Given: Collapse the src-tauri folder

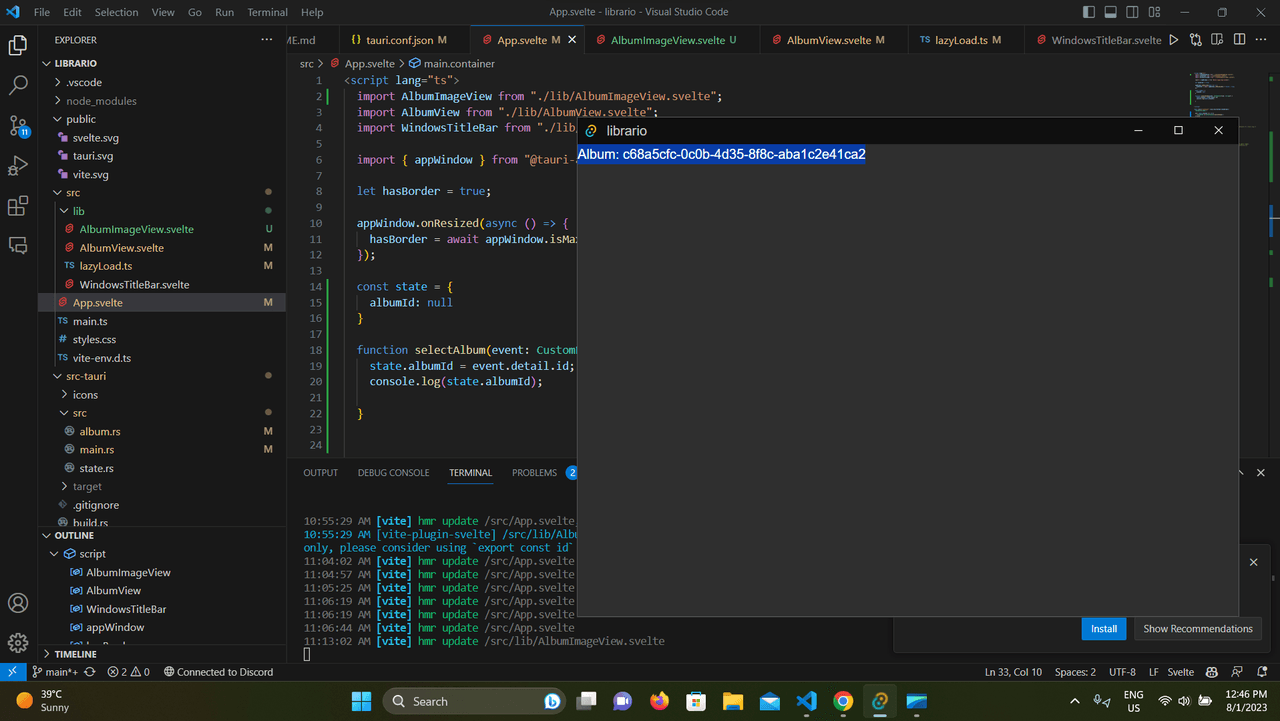Looking at the screenshot, I should click(85, 376).
